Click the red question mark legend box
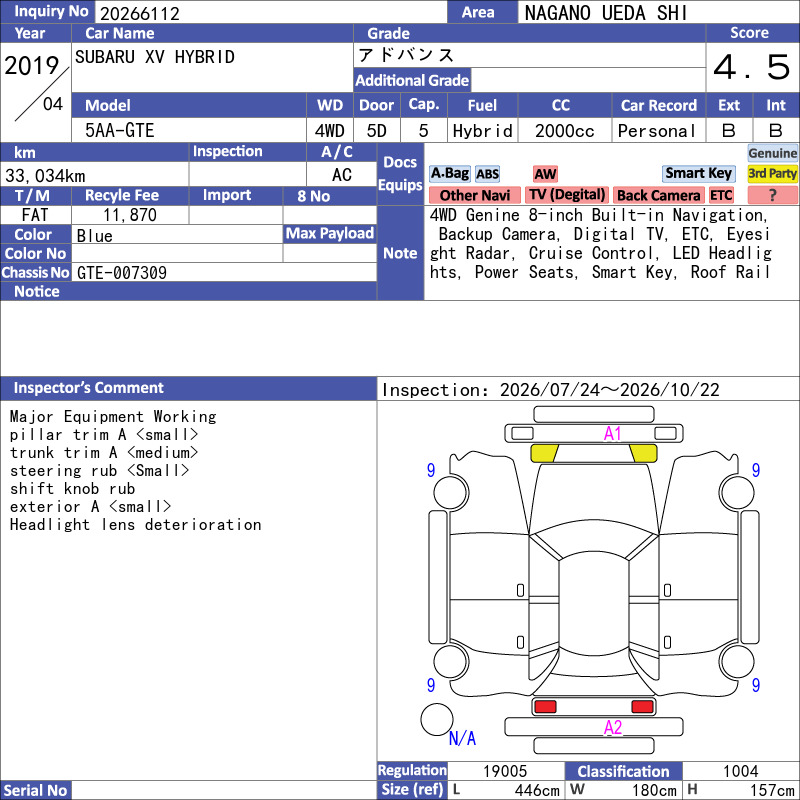 (x=772, y=195)
